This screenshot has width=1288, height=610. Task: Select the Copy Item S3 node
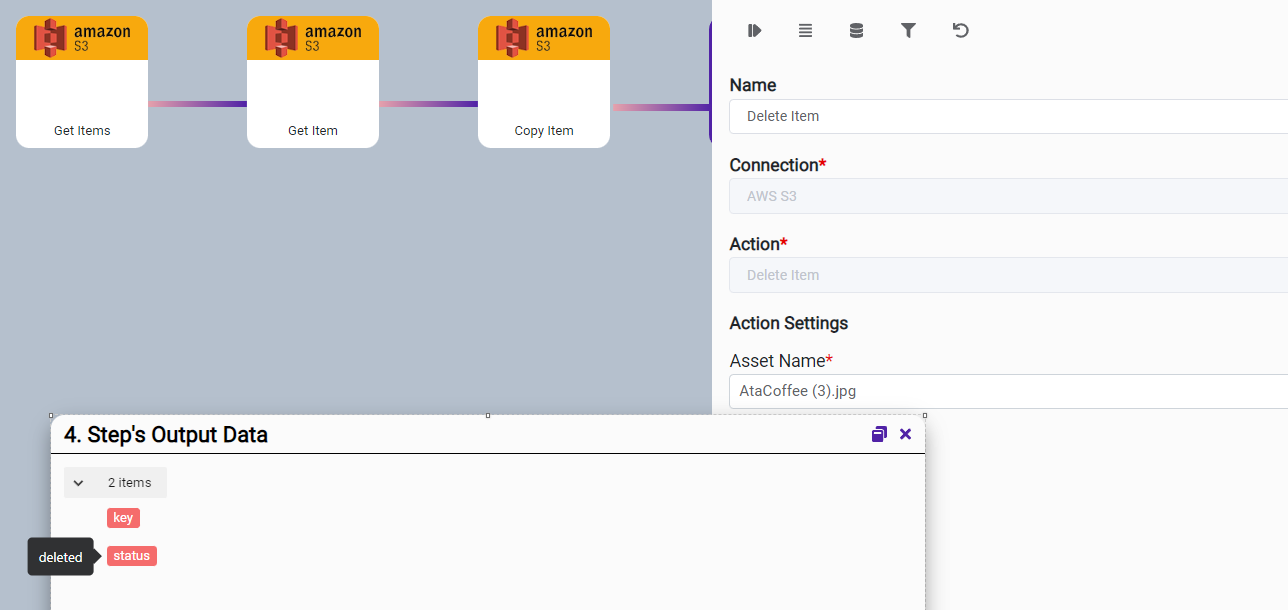point(544,82)
